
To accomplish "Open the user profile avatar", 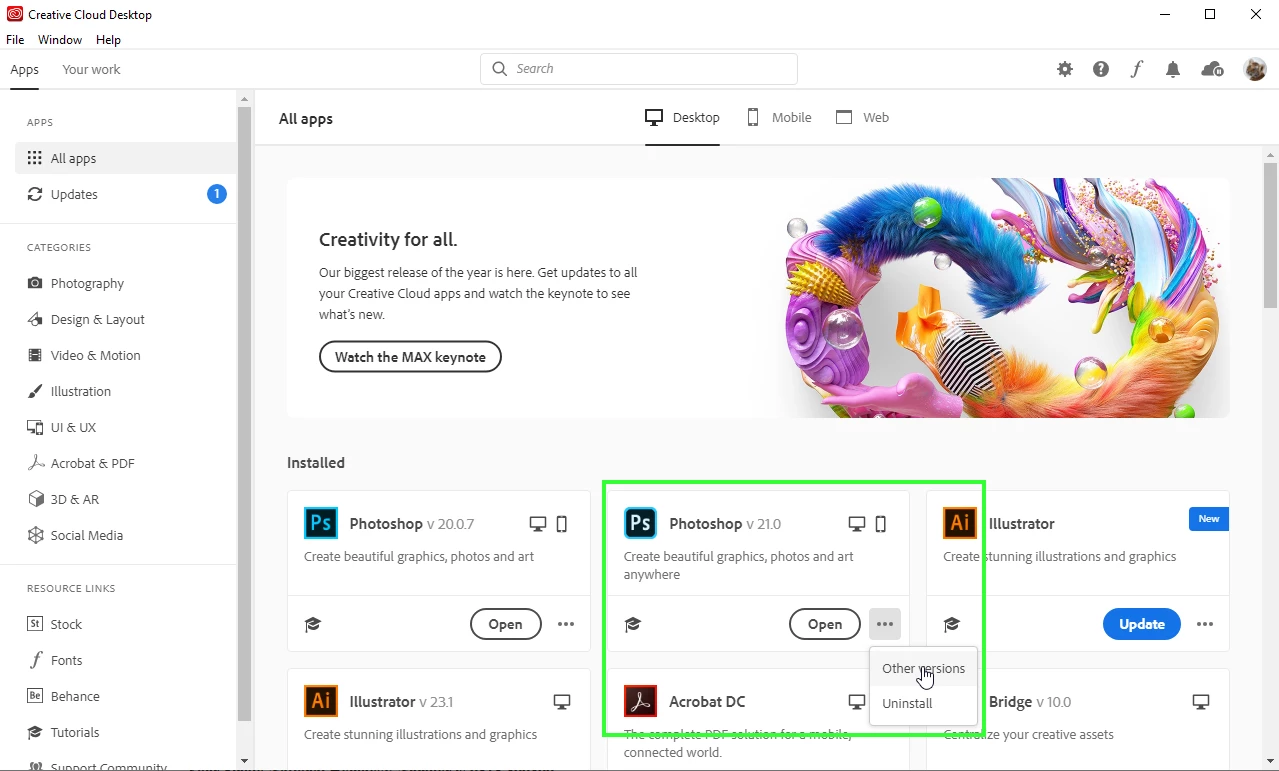I will tap(1255, 69).
